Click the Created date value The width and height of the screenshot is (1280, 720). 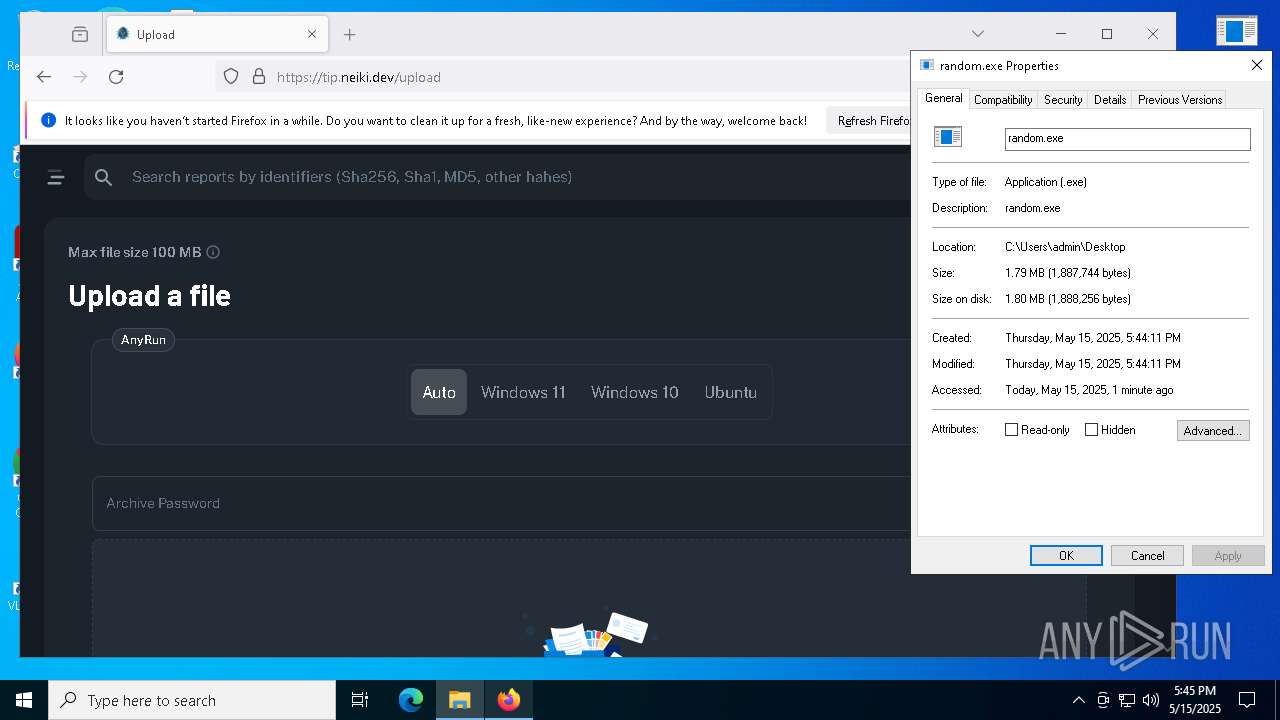click(x=1093, y=338)
